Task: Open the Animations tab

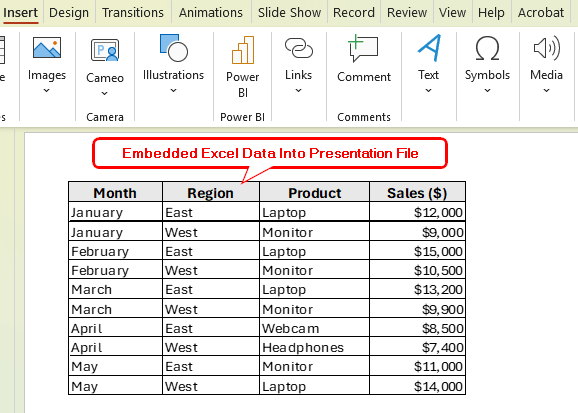Action: tap(211, 13)
